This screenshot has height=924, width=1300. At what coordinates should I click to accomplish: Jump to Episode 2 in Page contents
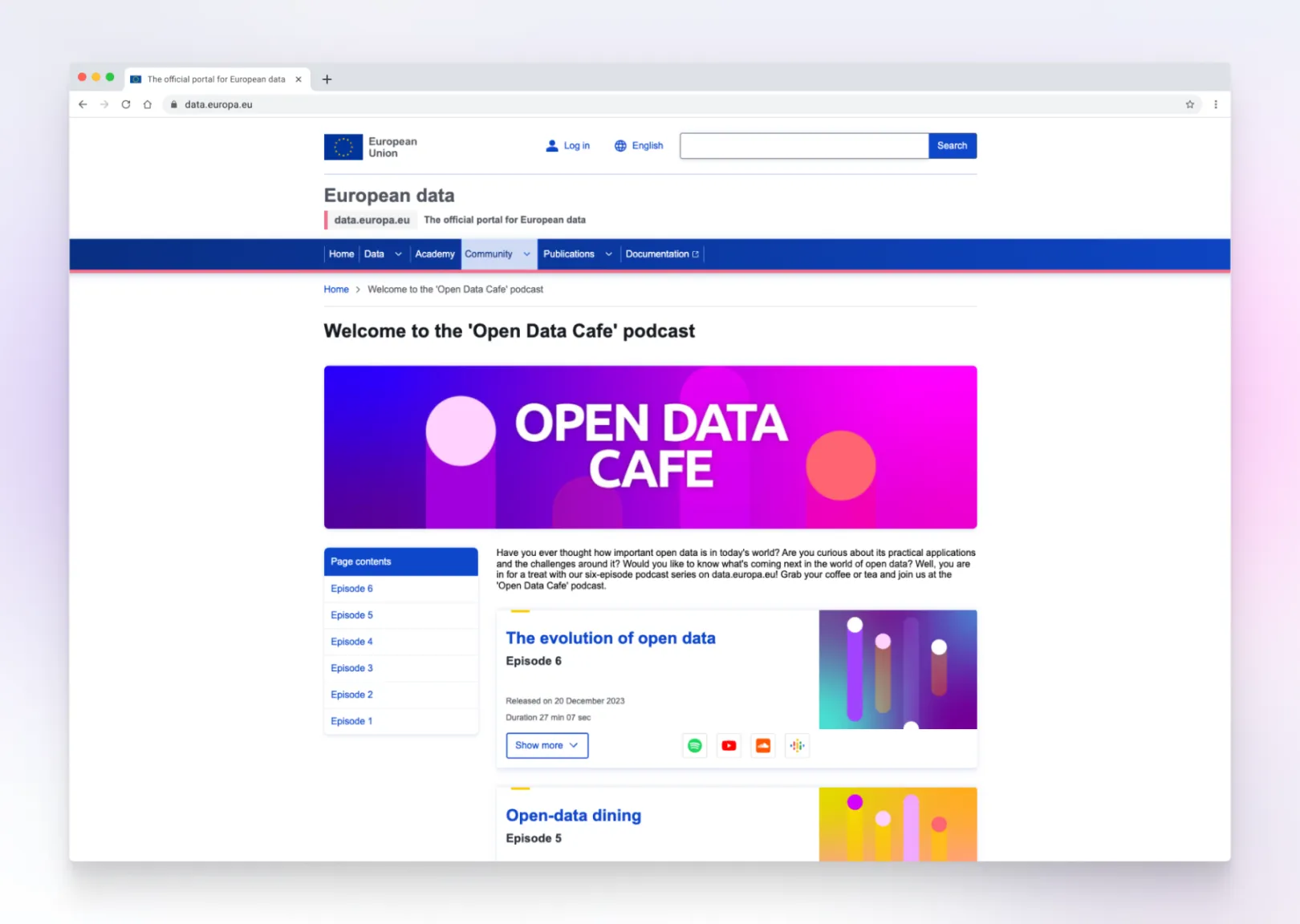coord(351,695)
